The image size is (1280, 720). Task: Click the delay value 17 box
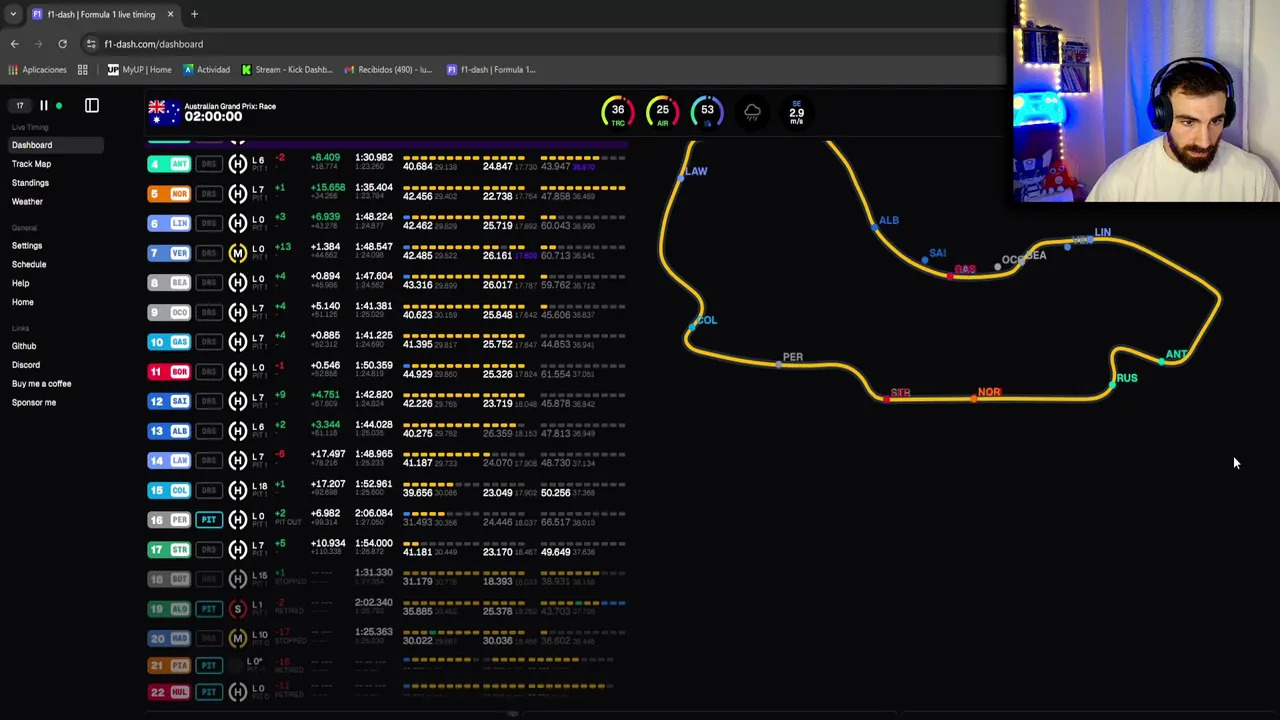[x=19, y=105]
